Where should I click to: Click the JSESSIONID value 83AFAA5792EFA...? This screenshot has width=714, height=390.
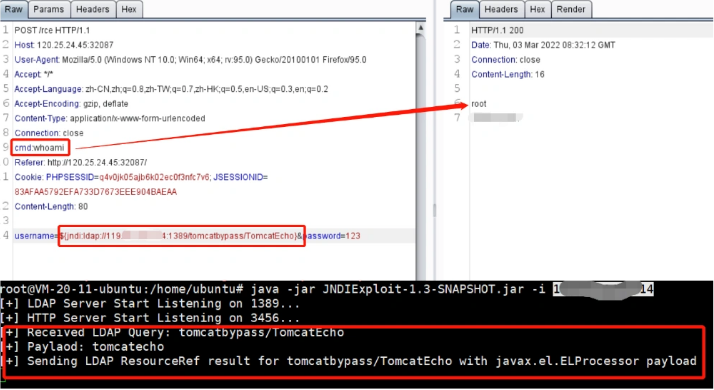[x=96, y=192]
